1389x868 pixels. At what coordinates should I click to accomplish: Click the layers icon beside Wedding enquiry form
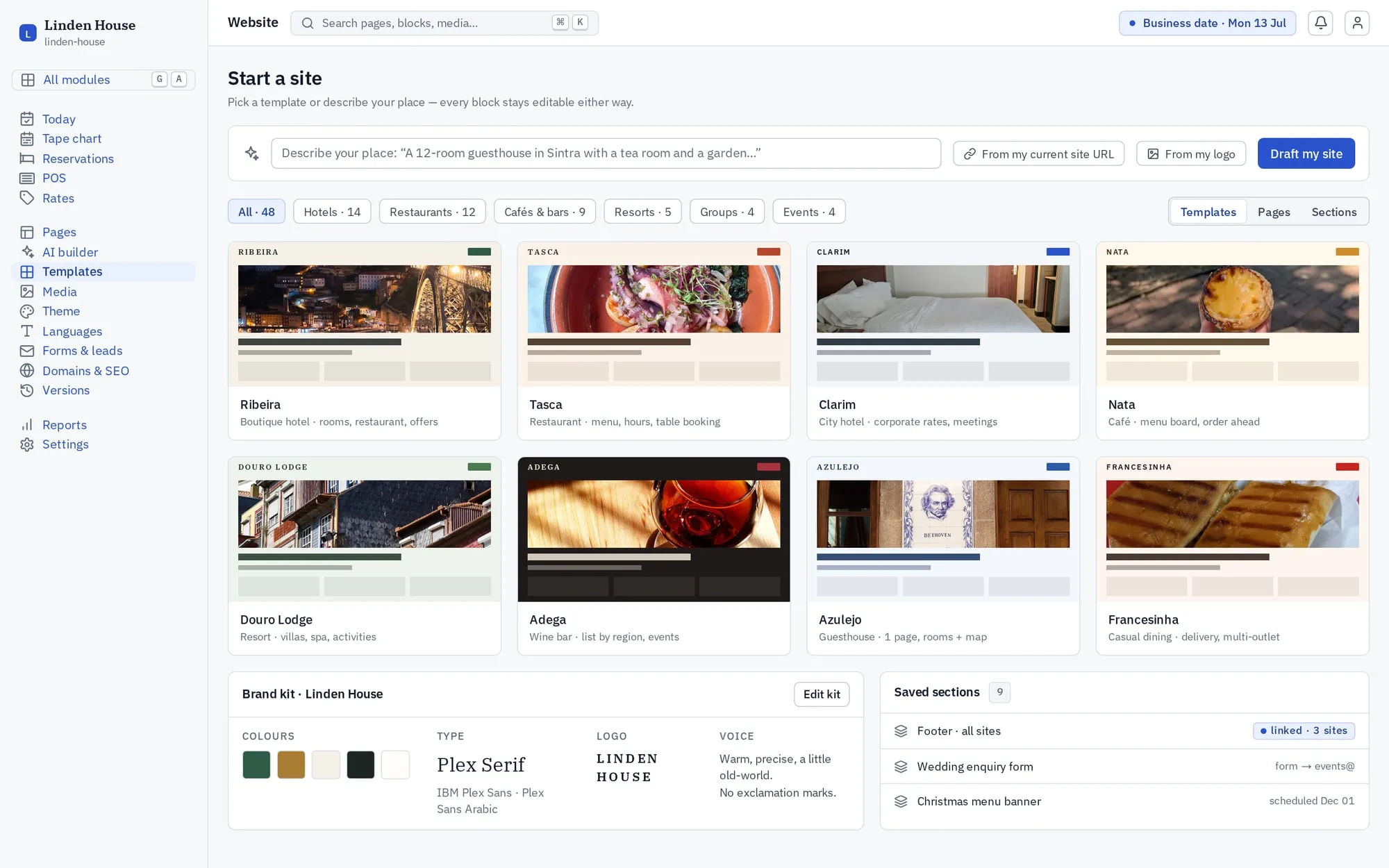pyautogui.click(x=901, y=767)
